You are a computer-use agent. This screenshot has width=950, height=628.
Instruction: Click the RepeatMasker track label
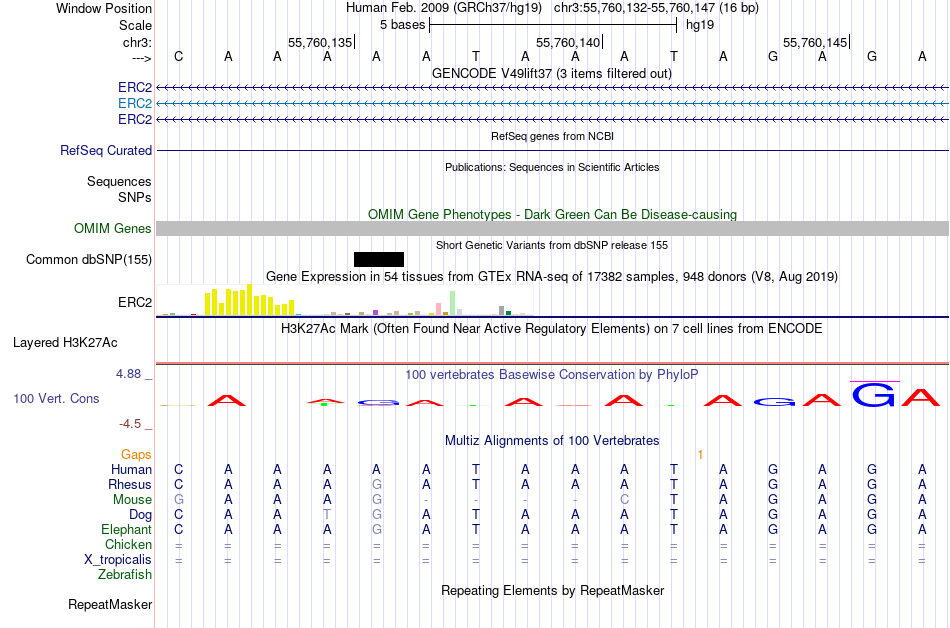110,604
